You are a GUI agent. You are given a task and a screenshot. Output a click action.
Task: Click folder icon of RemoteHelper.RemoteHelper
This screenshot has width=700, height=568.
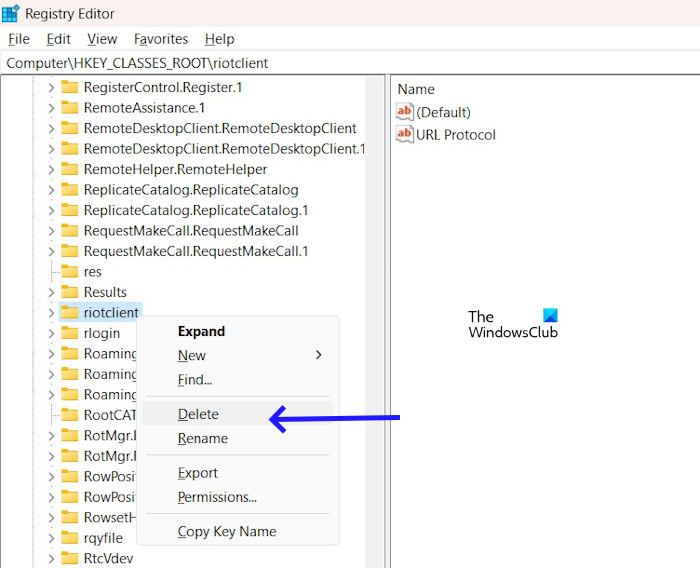point(70,169)
